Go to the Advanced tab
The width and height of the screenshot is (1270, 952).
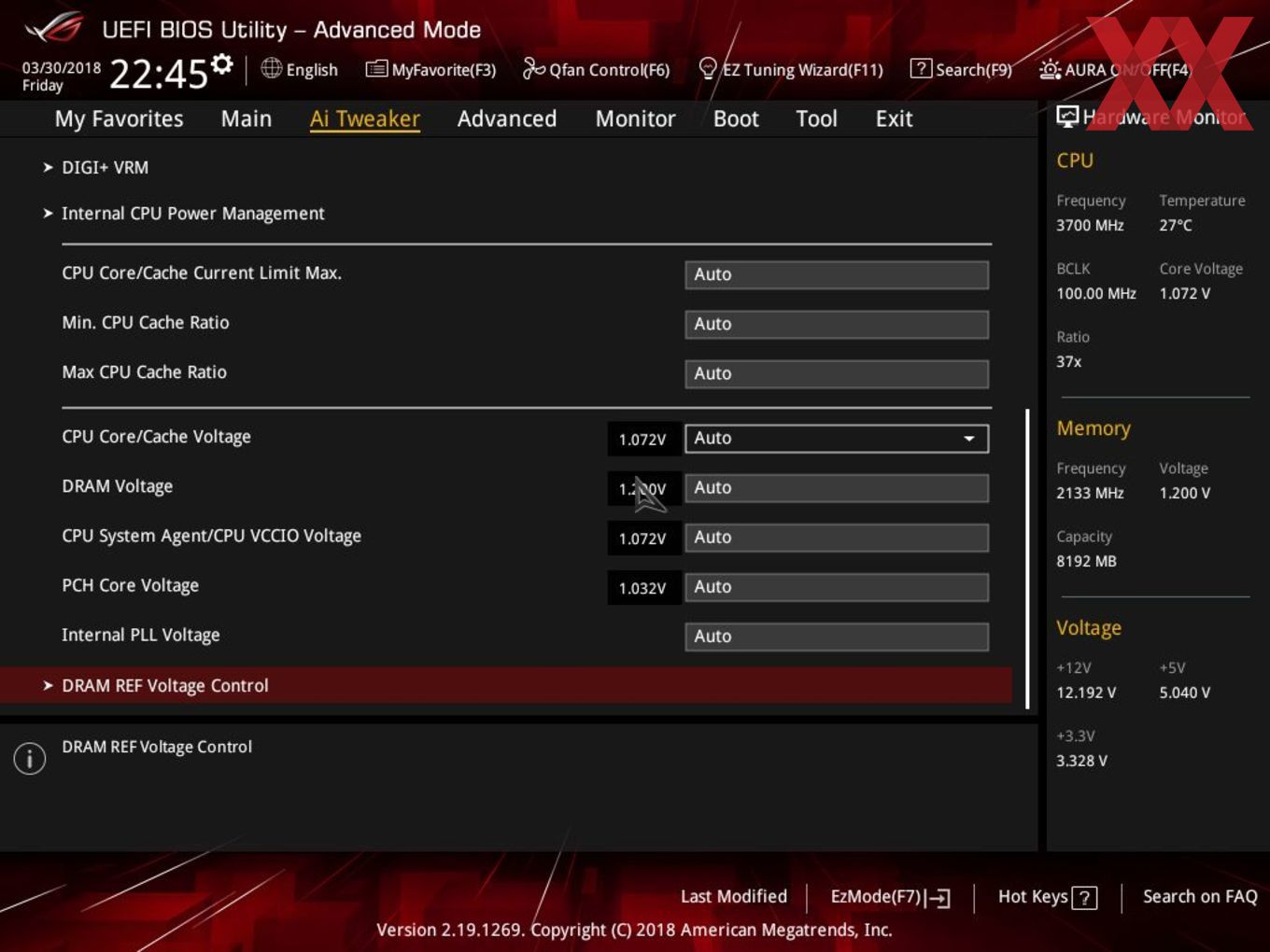[x=507, y=119]
